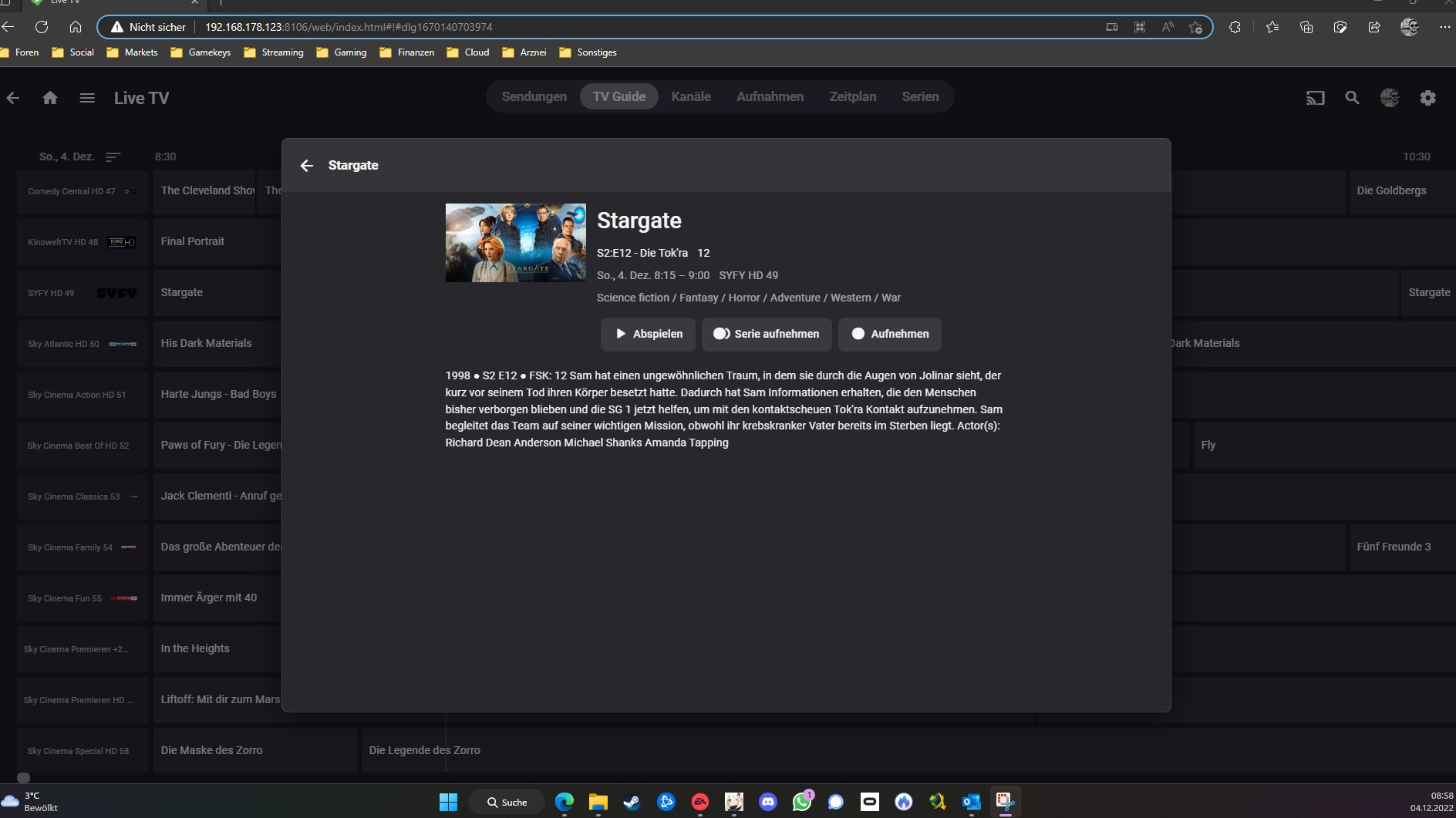Viewport: 1456px width, 818px height.
Task: Open the Die Goldbergs program entry
Action: 1402,191
